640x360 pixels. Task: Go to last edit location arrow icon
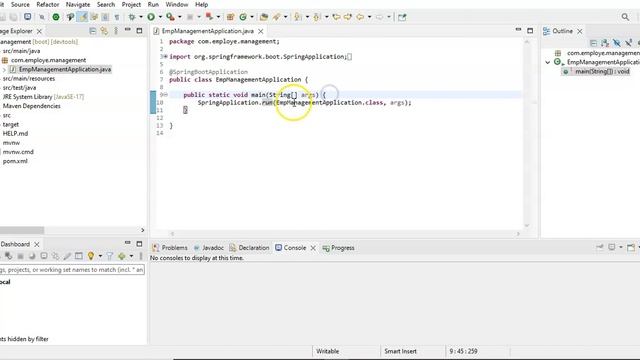(x=336, y=17)
